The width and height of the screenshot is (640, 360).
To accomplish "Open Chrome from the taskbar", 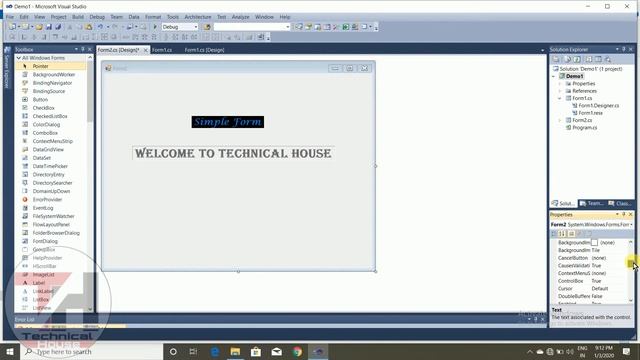I will pyautogui.click(x=297, y=351).
